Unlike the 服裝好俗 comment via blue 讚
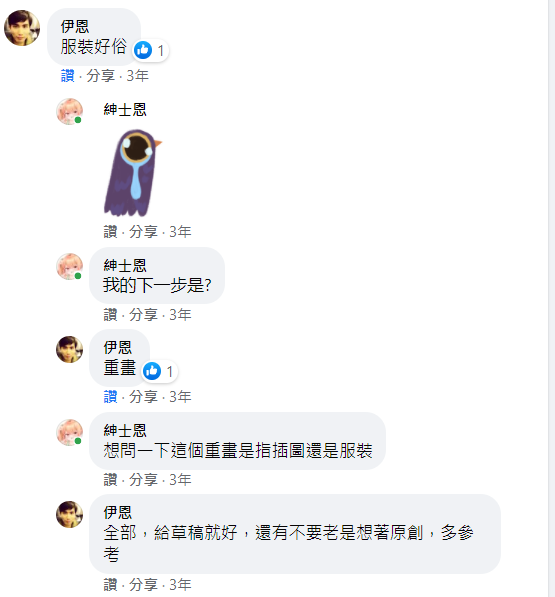 (x=68, y=76)
